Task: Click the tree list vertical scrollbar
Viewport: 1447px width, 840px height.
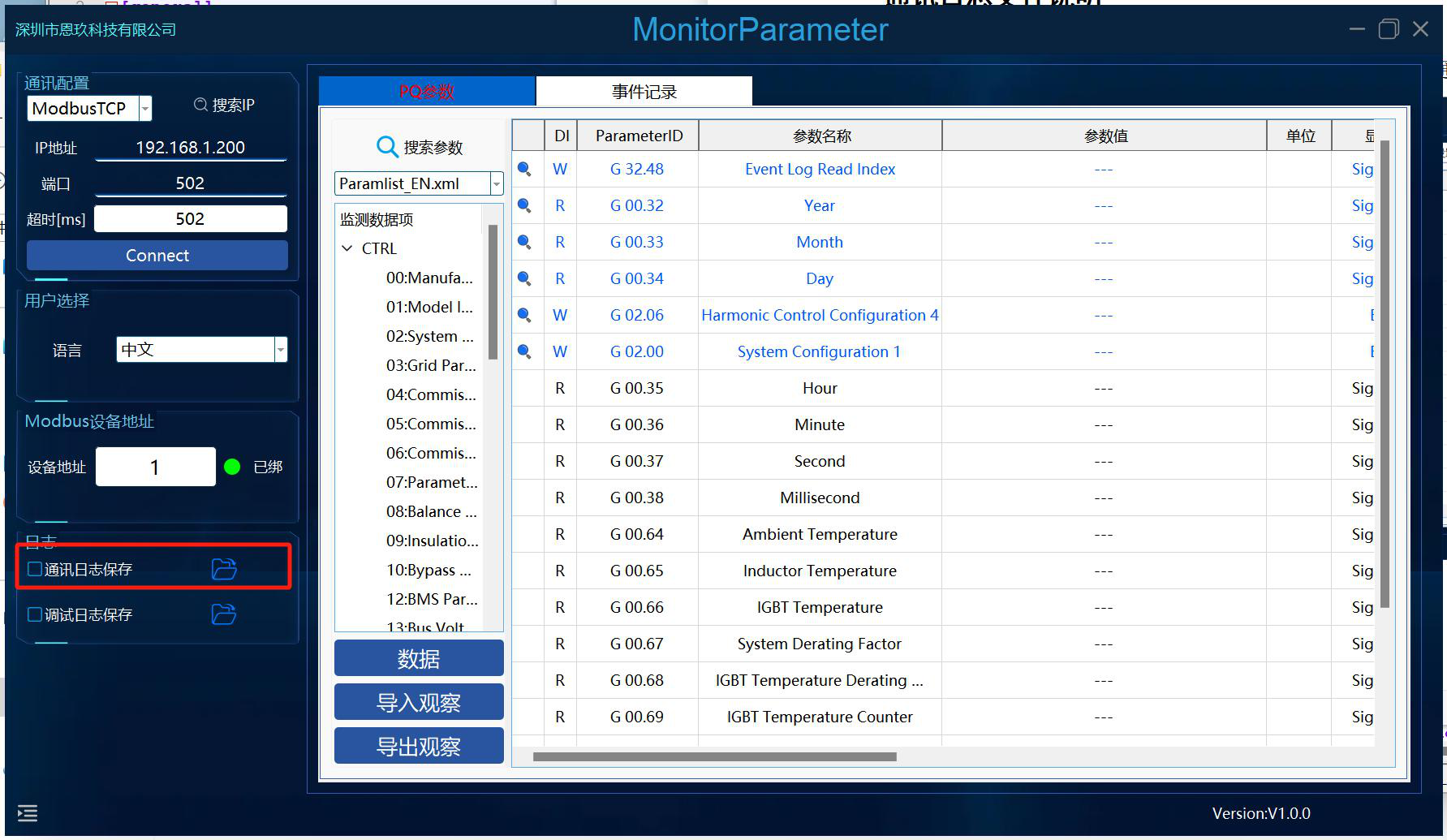Action: [x=493, y=292]
